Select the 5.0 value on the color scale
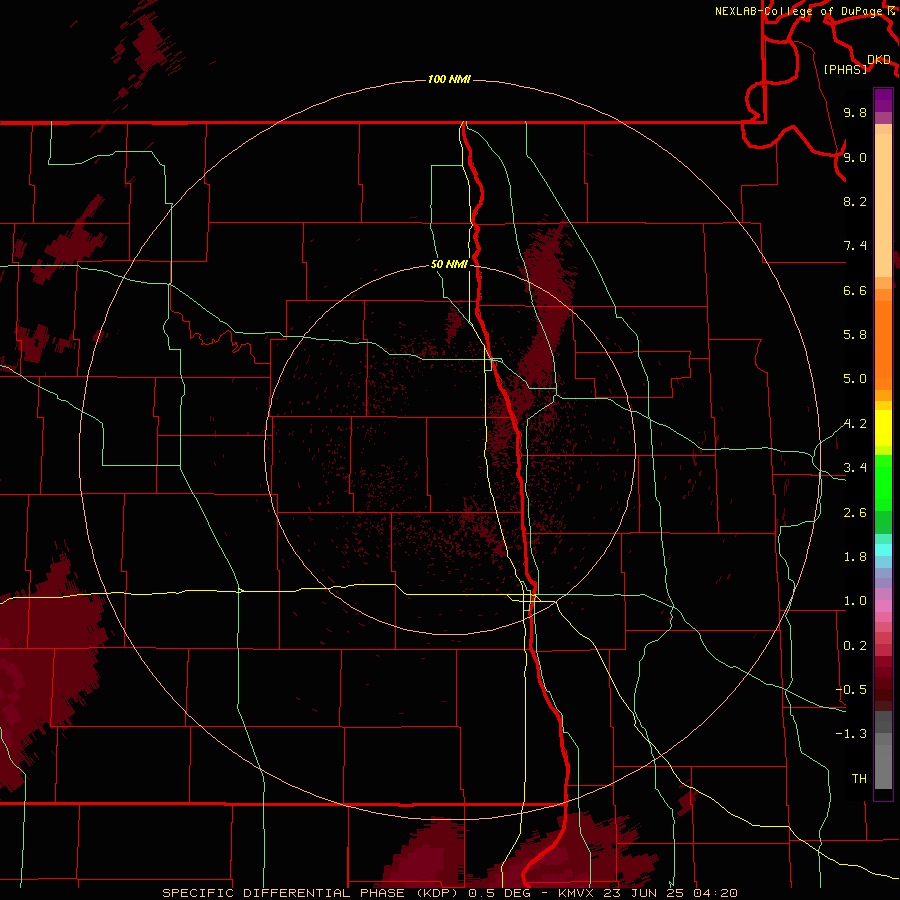 click(855, 379)
